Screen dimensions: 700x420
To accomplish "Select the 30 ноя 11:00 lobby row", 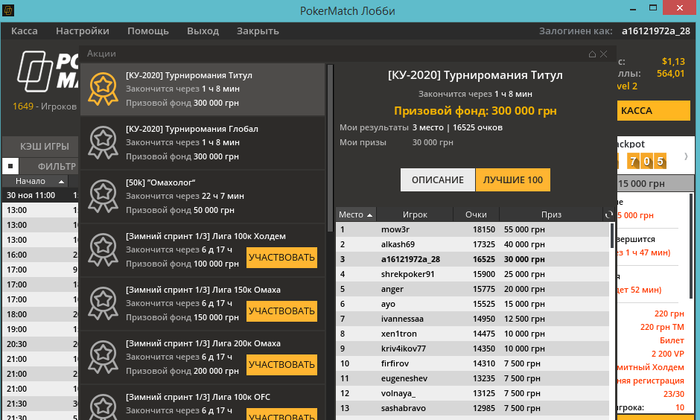I will click(40, 195).
